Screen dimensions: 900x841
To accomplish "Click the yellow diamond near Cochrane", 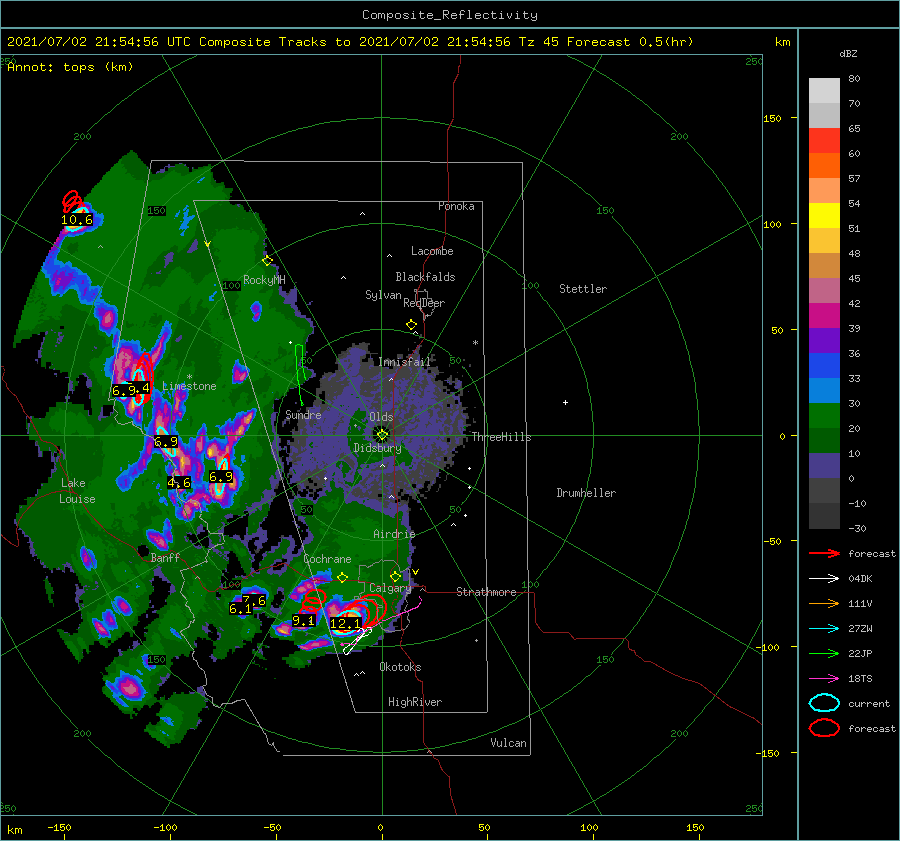I will 343,578.
